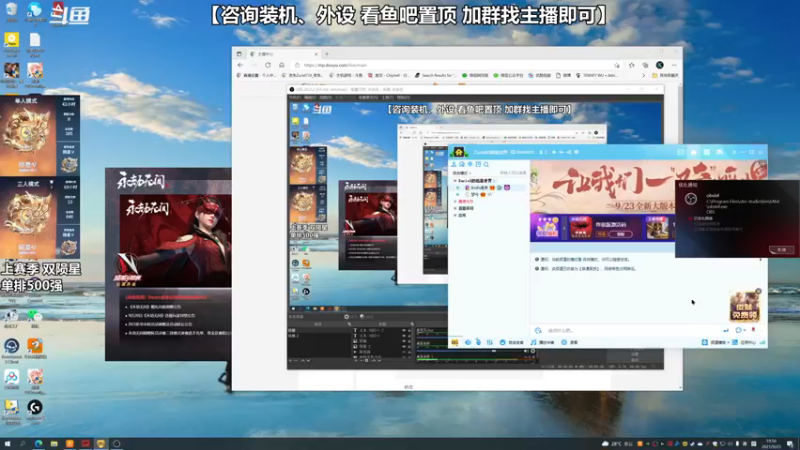This screenshot has width=800, height=450.
Task: Click the headset icon in YY sidebar toolbar
Action: click(462, 164)
